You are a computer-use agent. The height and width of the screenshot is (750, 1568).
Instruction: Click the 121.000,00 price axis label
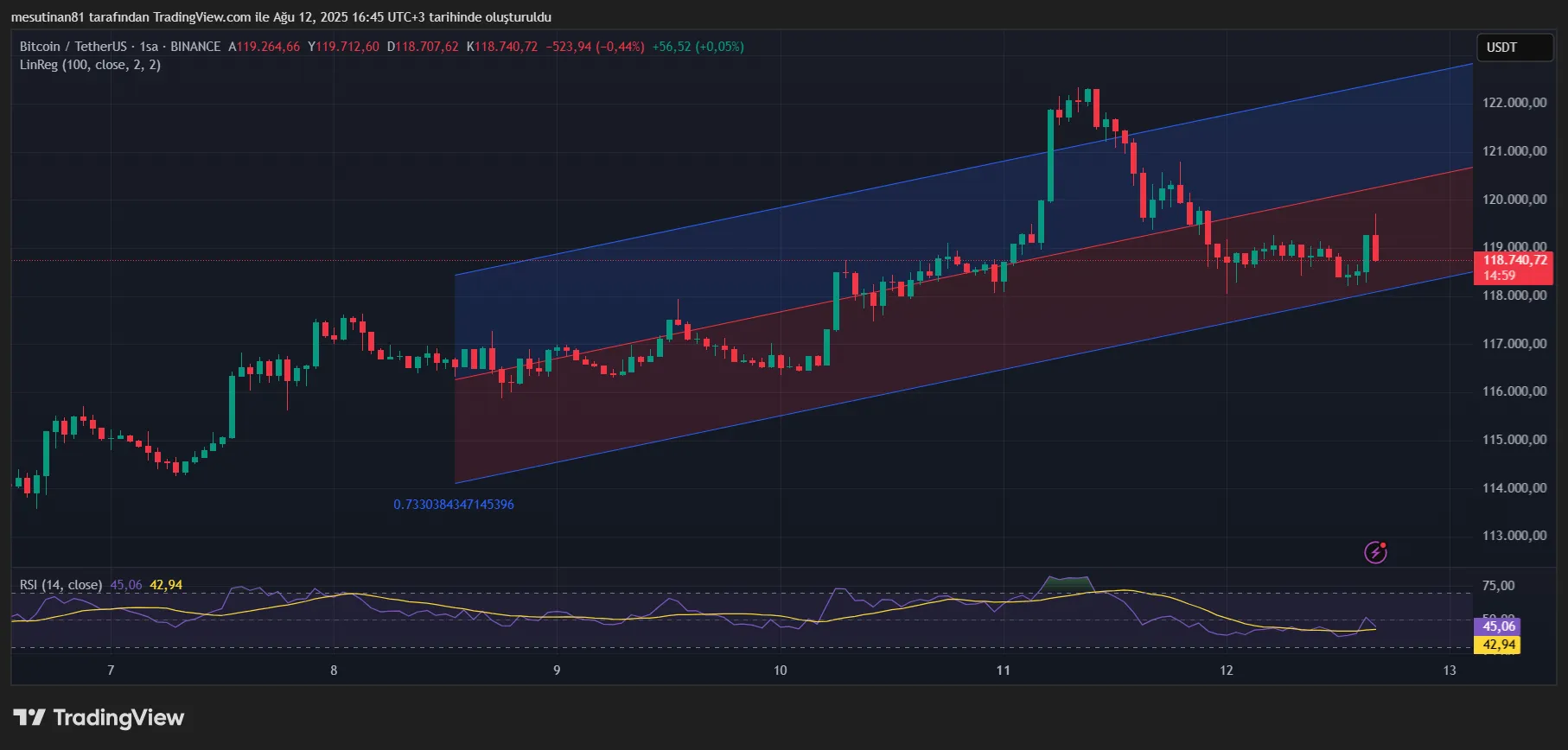pos(1514,151)
